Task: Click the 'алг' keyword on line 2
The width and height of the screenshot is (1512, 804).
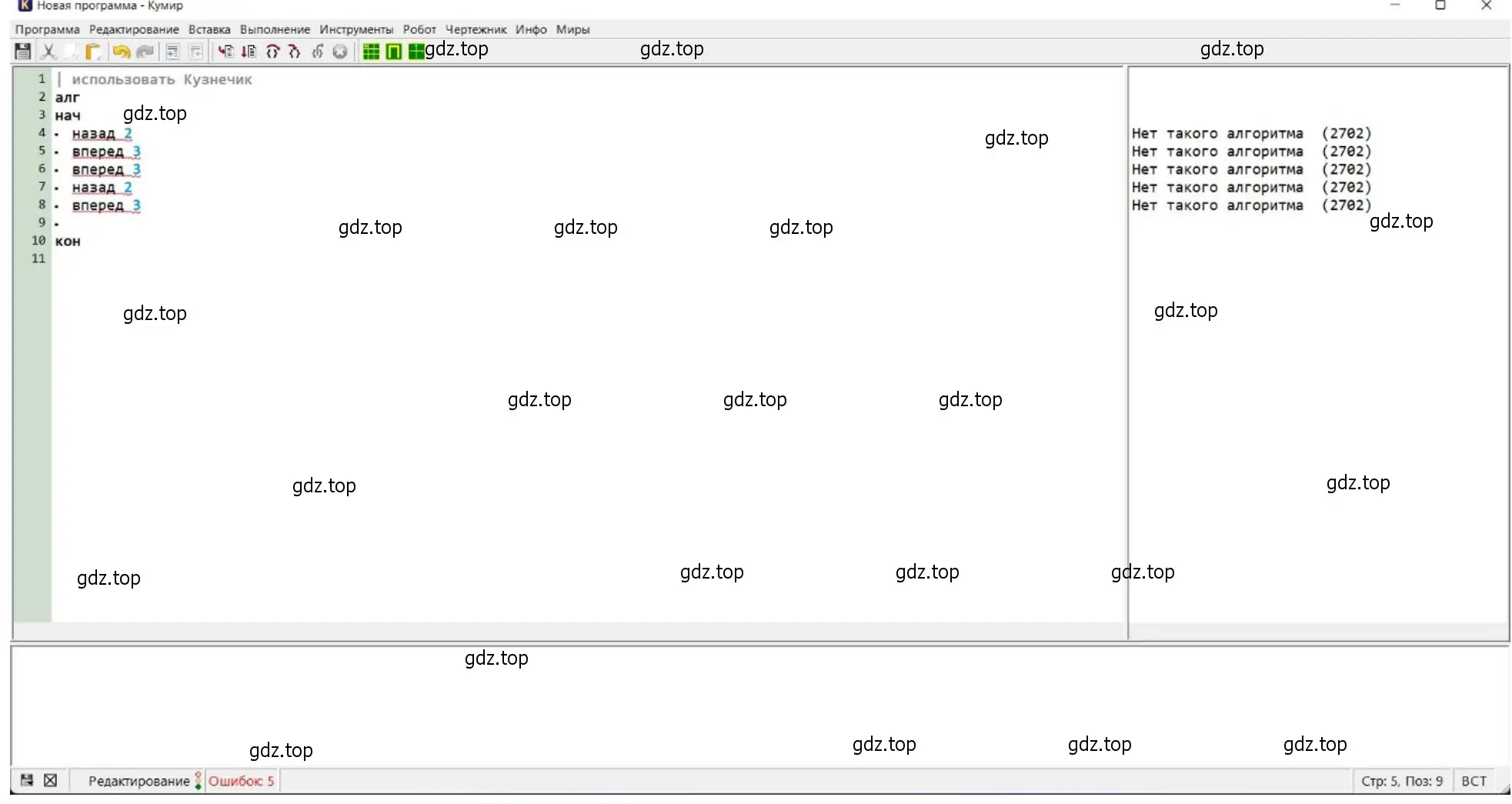Action: (x=67, y=97)
